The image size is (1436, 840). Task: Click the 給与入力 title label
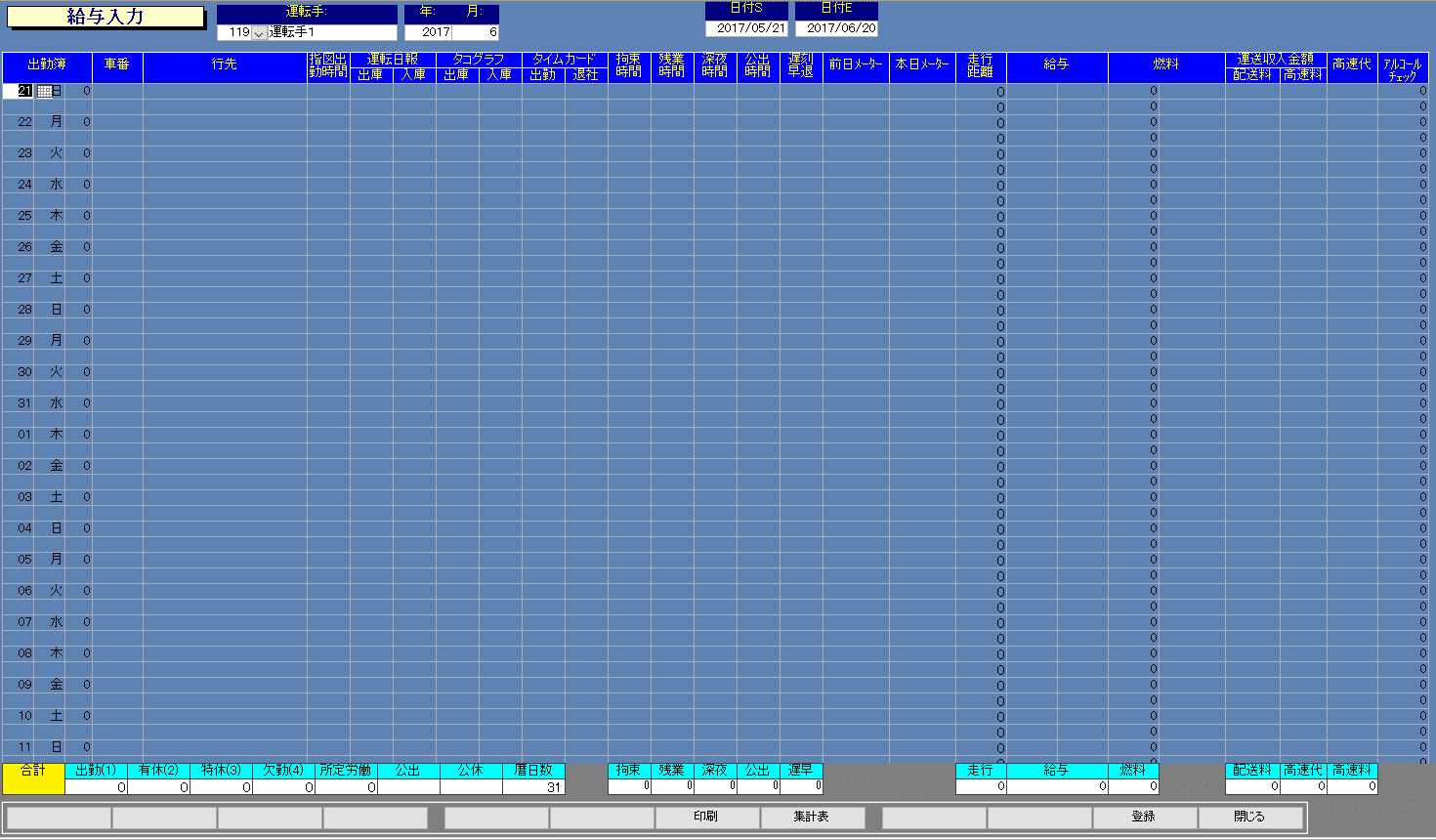point(106,17)
